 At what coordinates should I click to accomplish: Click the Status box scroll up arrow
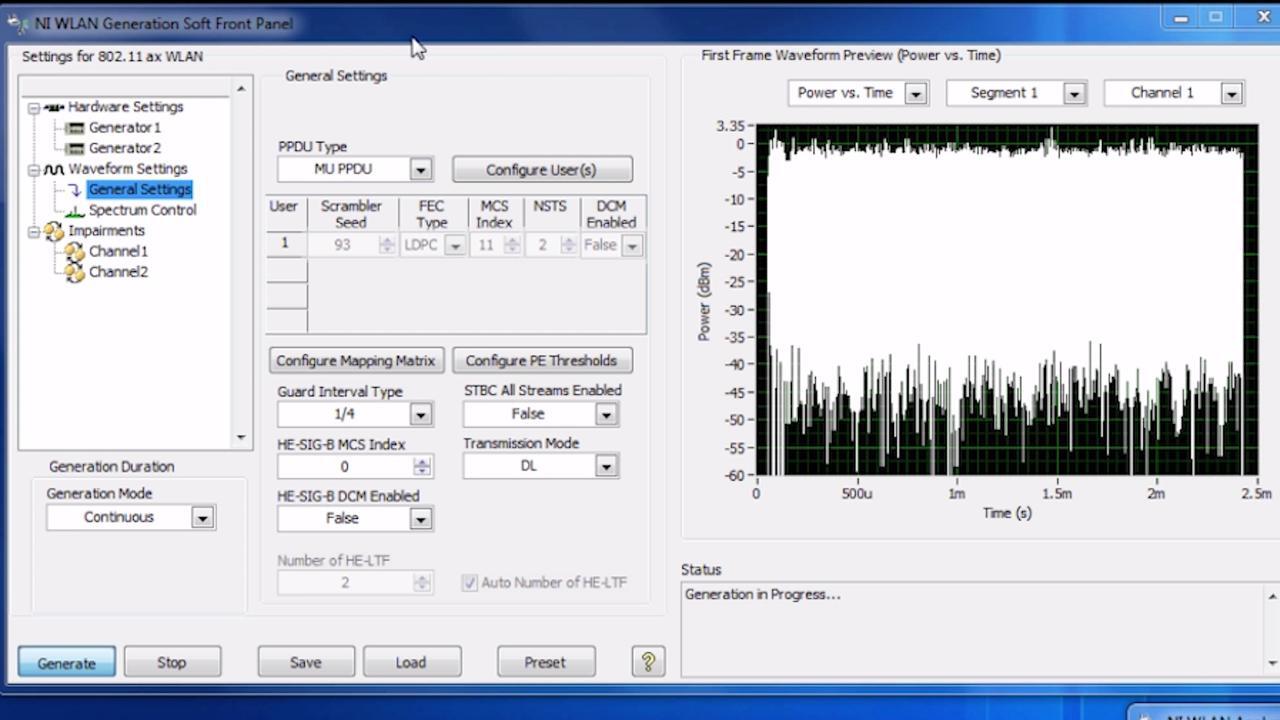(x=1272, y=596)
